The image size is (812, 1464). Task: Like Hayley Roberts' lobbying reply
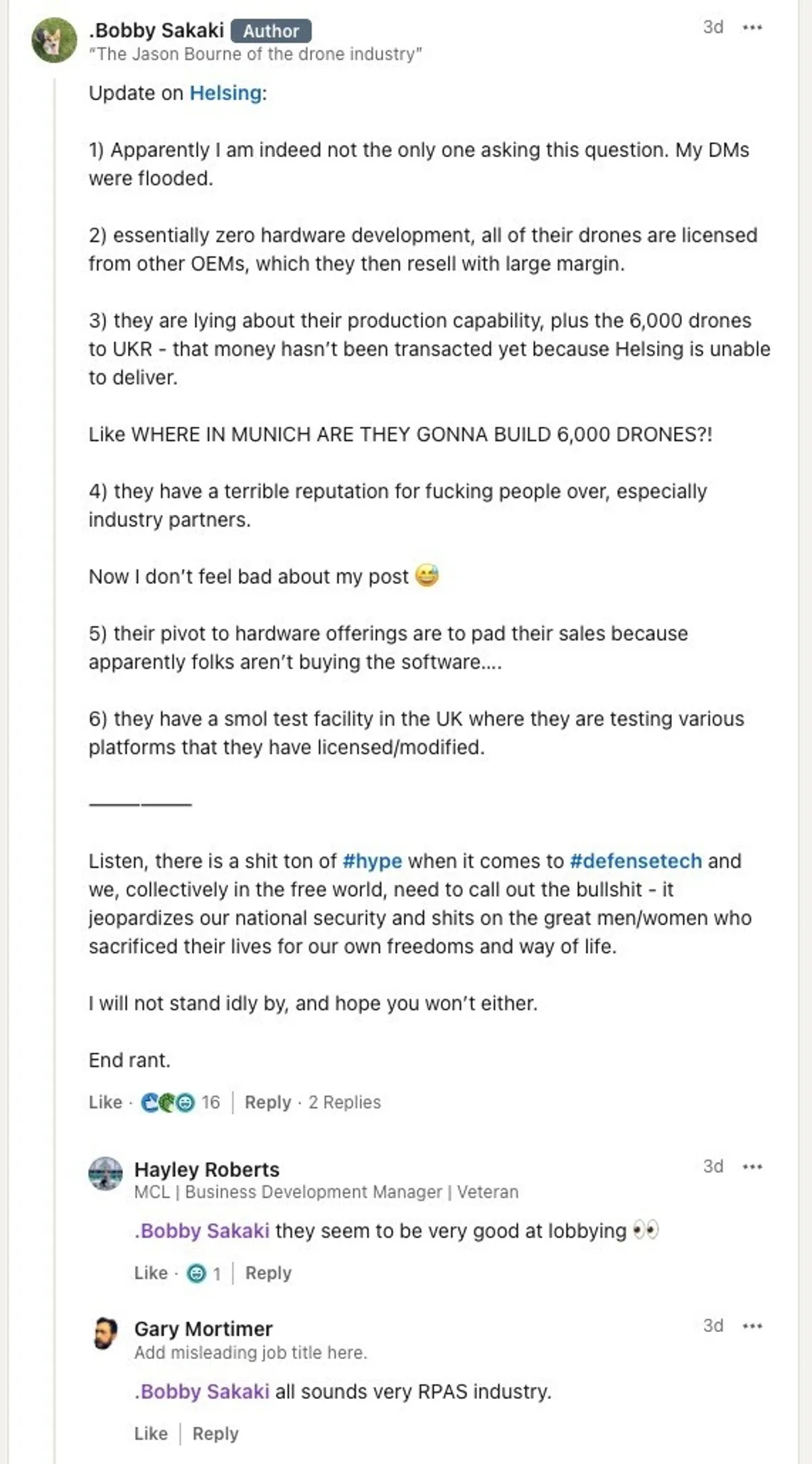(x=150, y=1273)
